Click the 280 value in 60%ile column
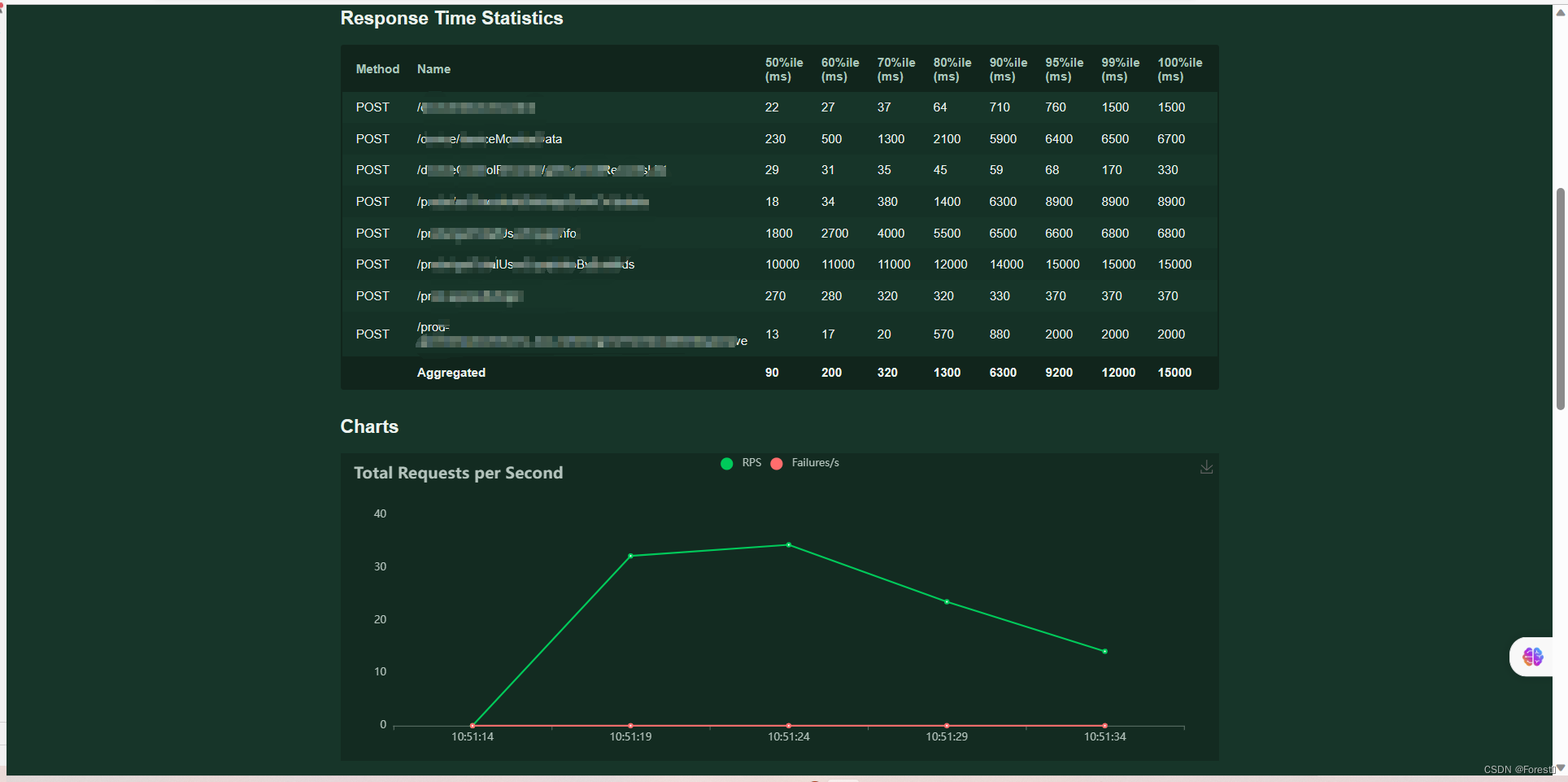The width and height of the screenshot is (1568, 782). coord(831,296)
